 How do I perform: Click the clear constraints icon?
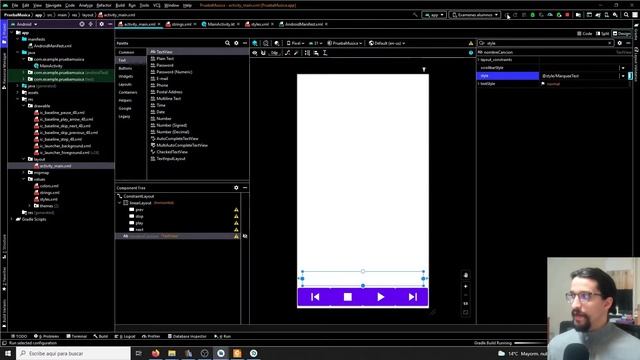(287, 53)
